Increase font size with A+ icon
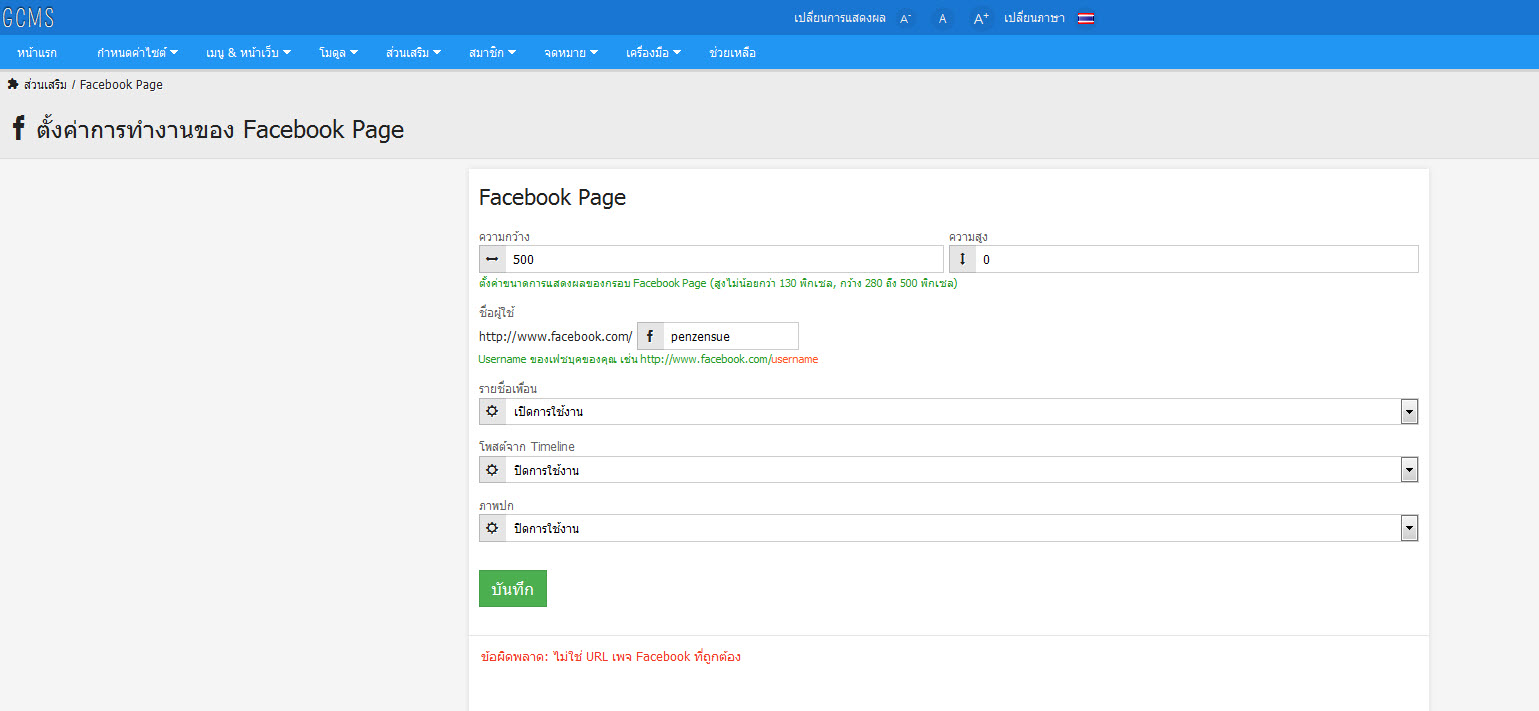The image size is (1539, 711). click(981, 18)
